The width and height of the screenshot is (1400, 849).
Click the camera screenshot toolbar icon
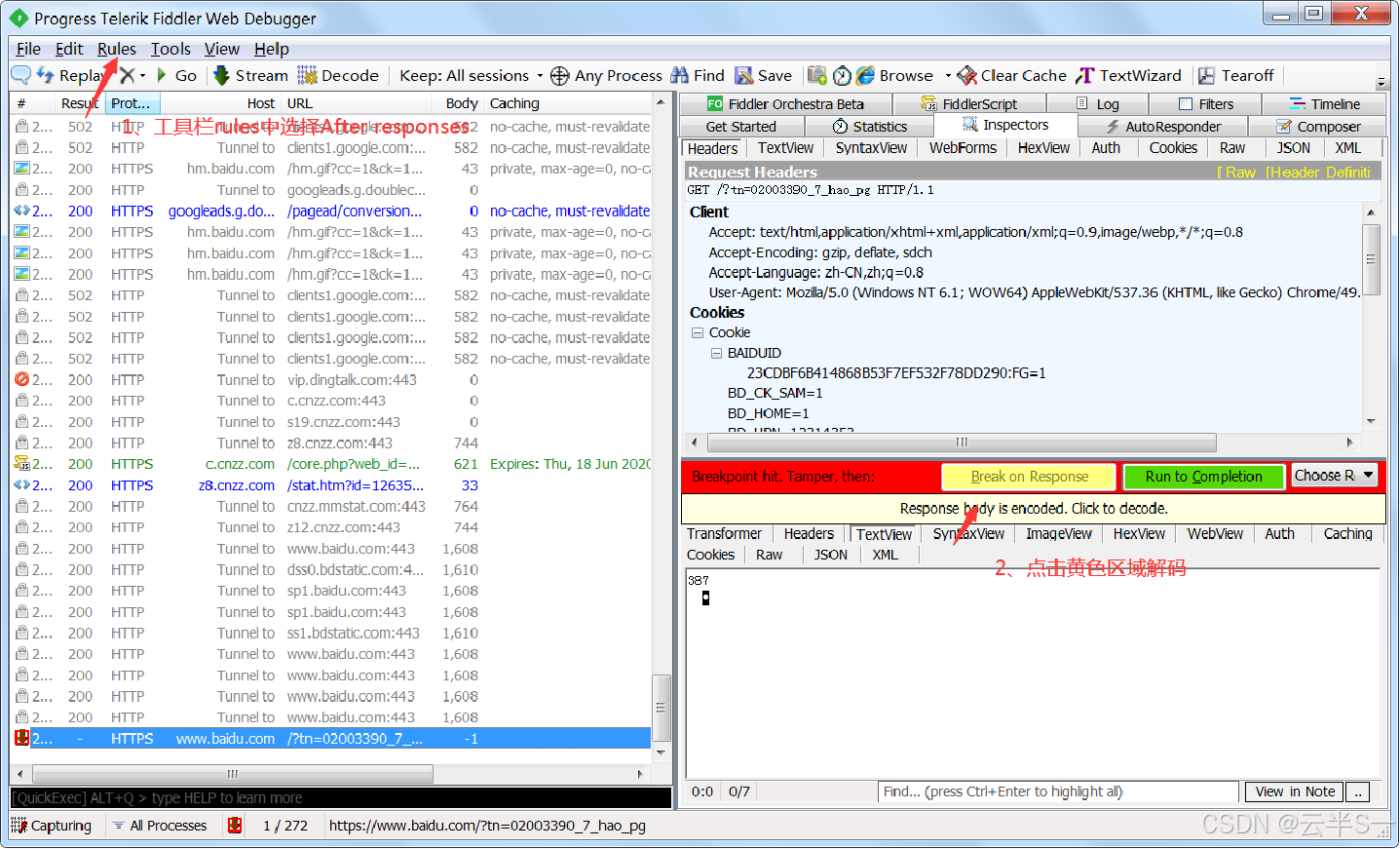817,75
